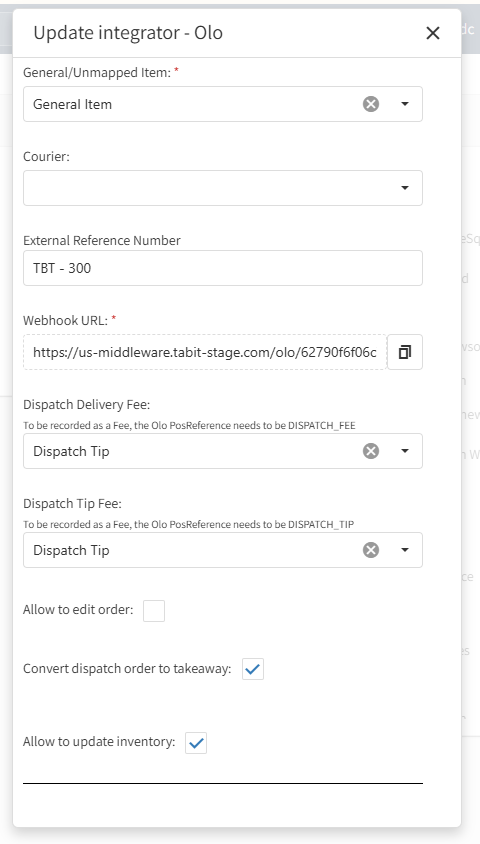Select the Webhook URL field
Viewport: 480px width, 844px height.
(205, 352)
